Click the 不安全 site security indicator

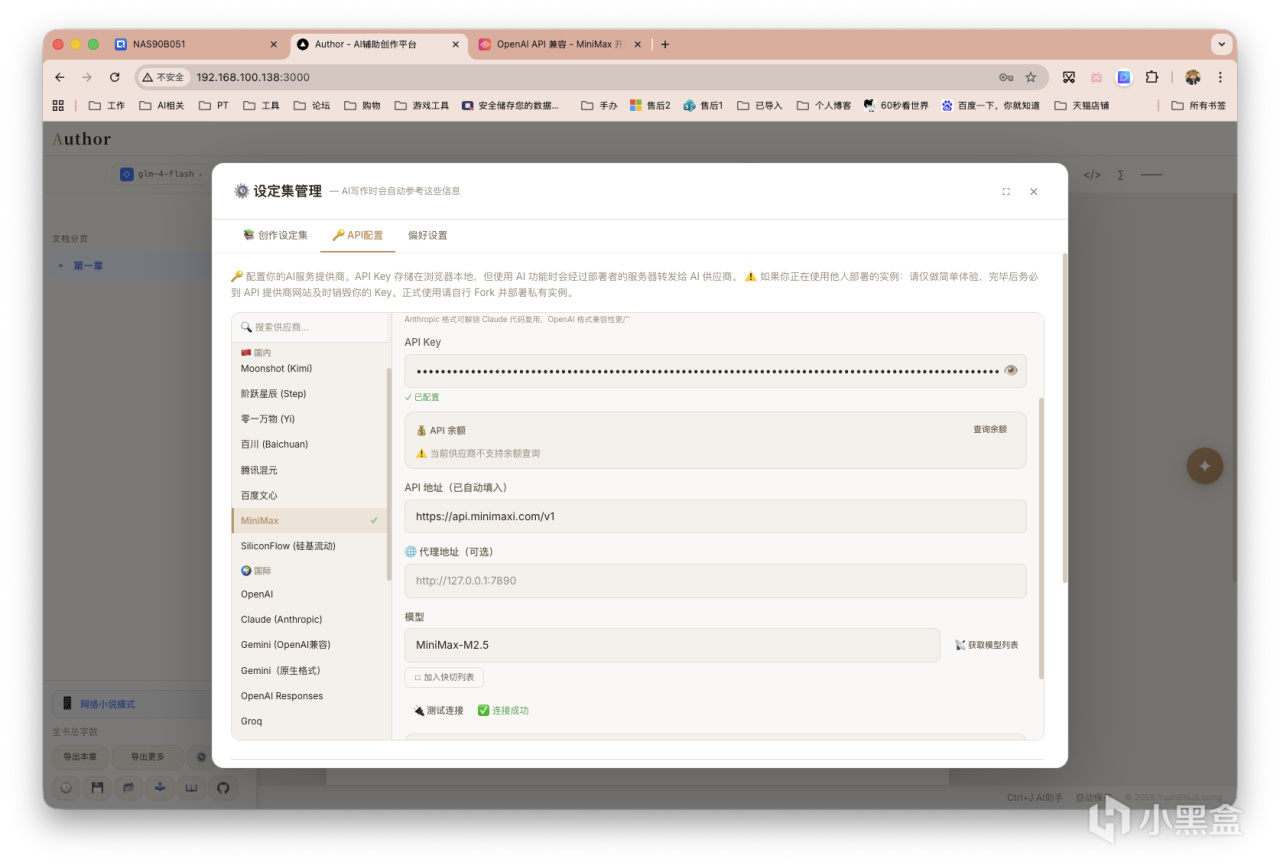click(163, 77)
